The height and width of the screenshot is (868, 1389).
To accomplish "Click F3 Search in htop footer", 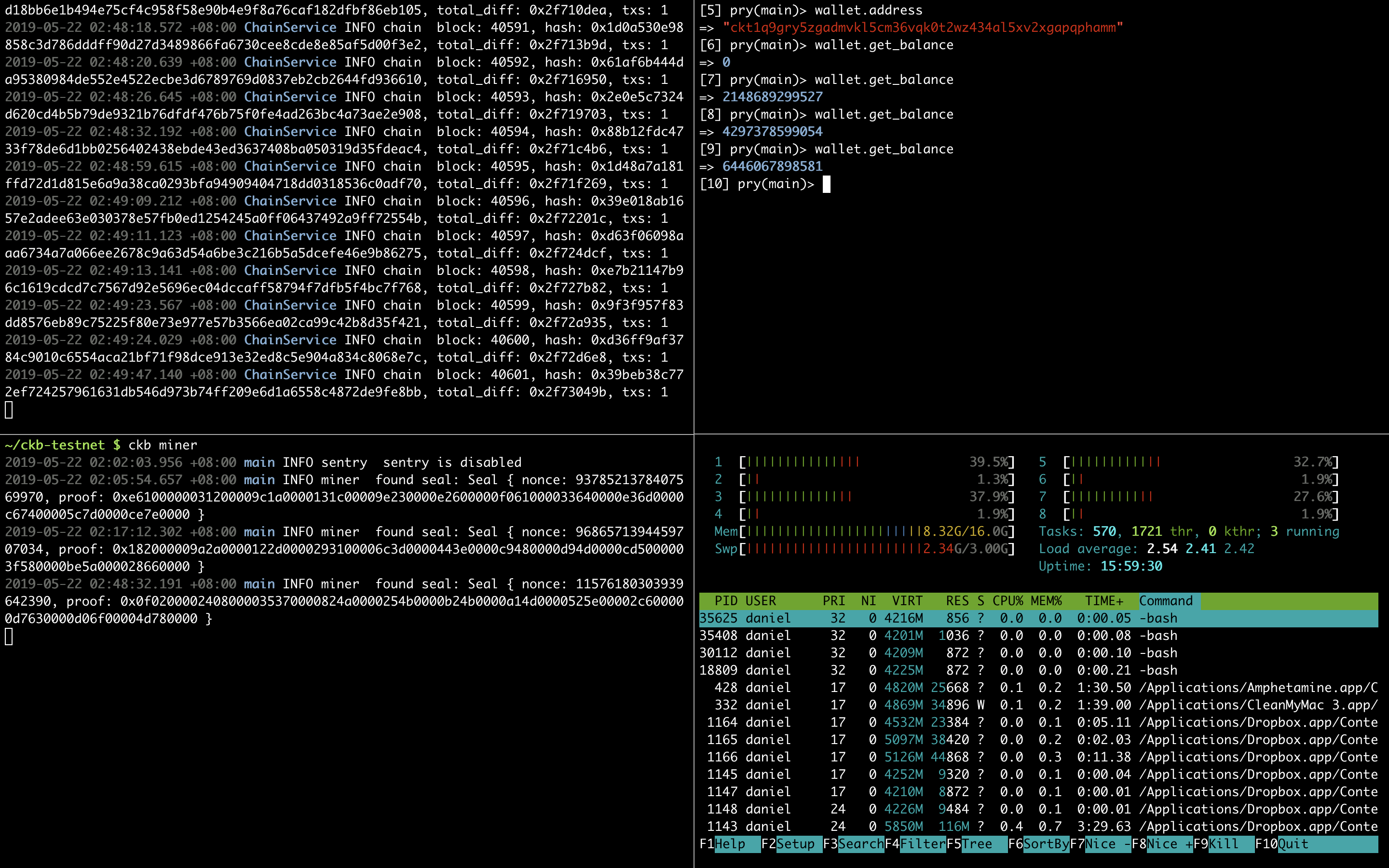I will 854,844.
